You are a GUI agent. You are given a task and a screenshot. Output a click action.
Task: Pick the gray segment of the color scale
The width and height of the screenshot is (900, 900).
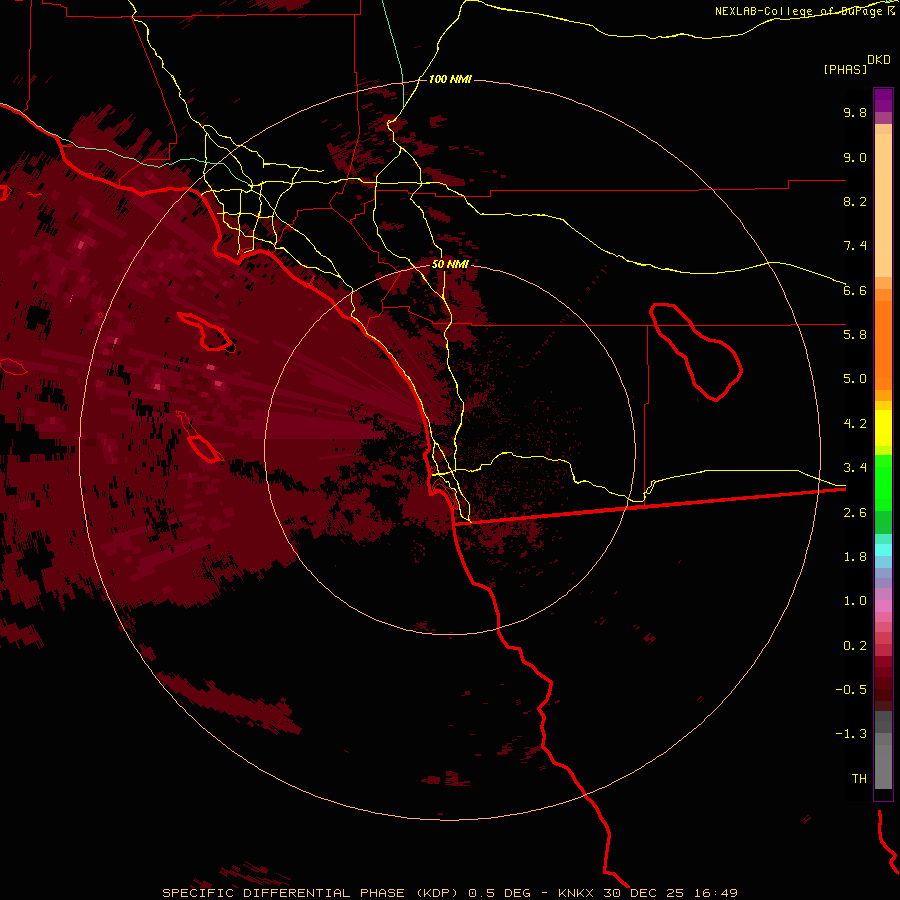pyautogui.click(x=883, y=752)
